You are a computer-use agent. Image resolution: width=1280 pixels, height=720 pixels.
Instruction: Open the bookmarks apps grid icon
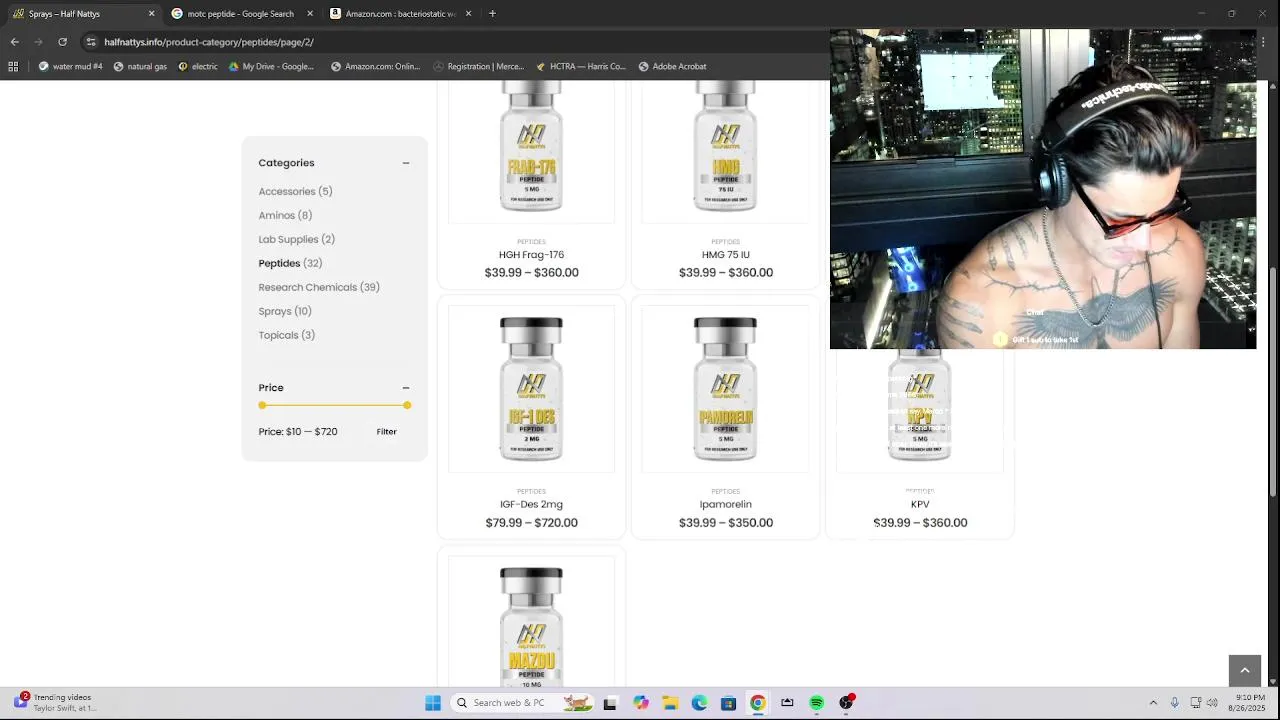click(x=13, y=67)
